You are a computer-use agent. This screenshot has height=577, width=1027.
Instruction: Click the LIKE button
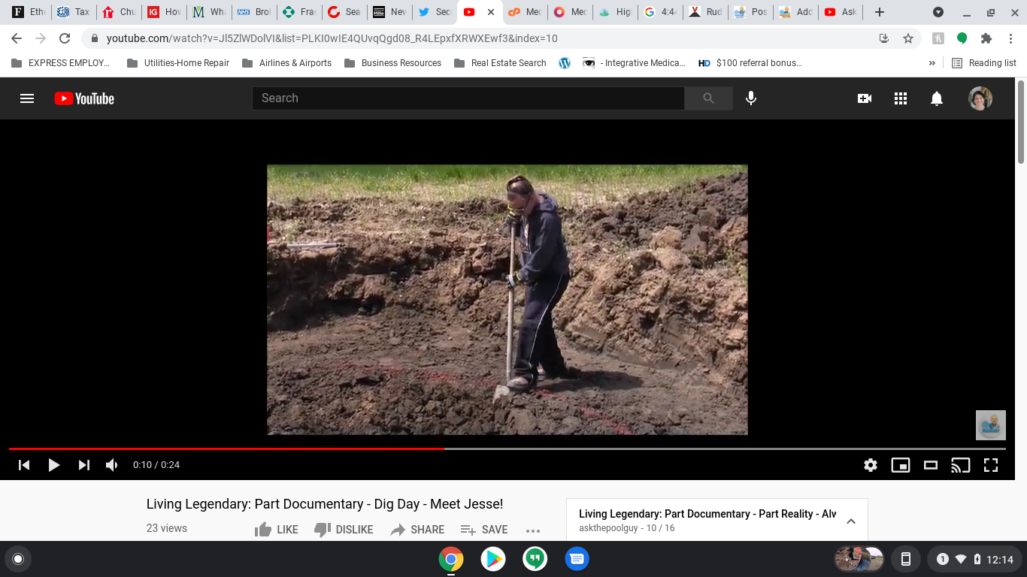click(276, 530)
